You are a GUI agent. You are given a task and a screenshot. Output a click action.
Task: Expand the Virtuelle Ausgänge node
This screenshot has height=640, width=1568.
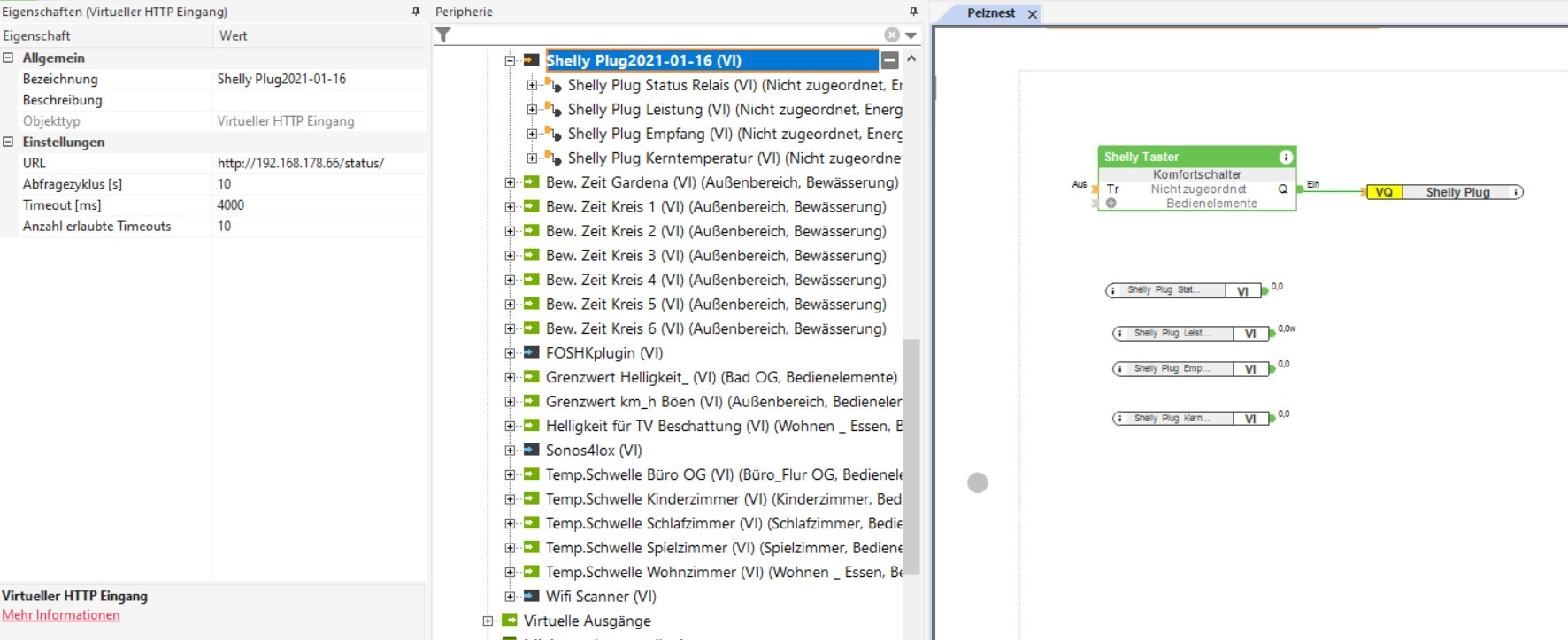click(488, 621)
